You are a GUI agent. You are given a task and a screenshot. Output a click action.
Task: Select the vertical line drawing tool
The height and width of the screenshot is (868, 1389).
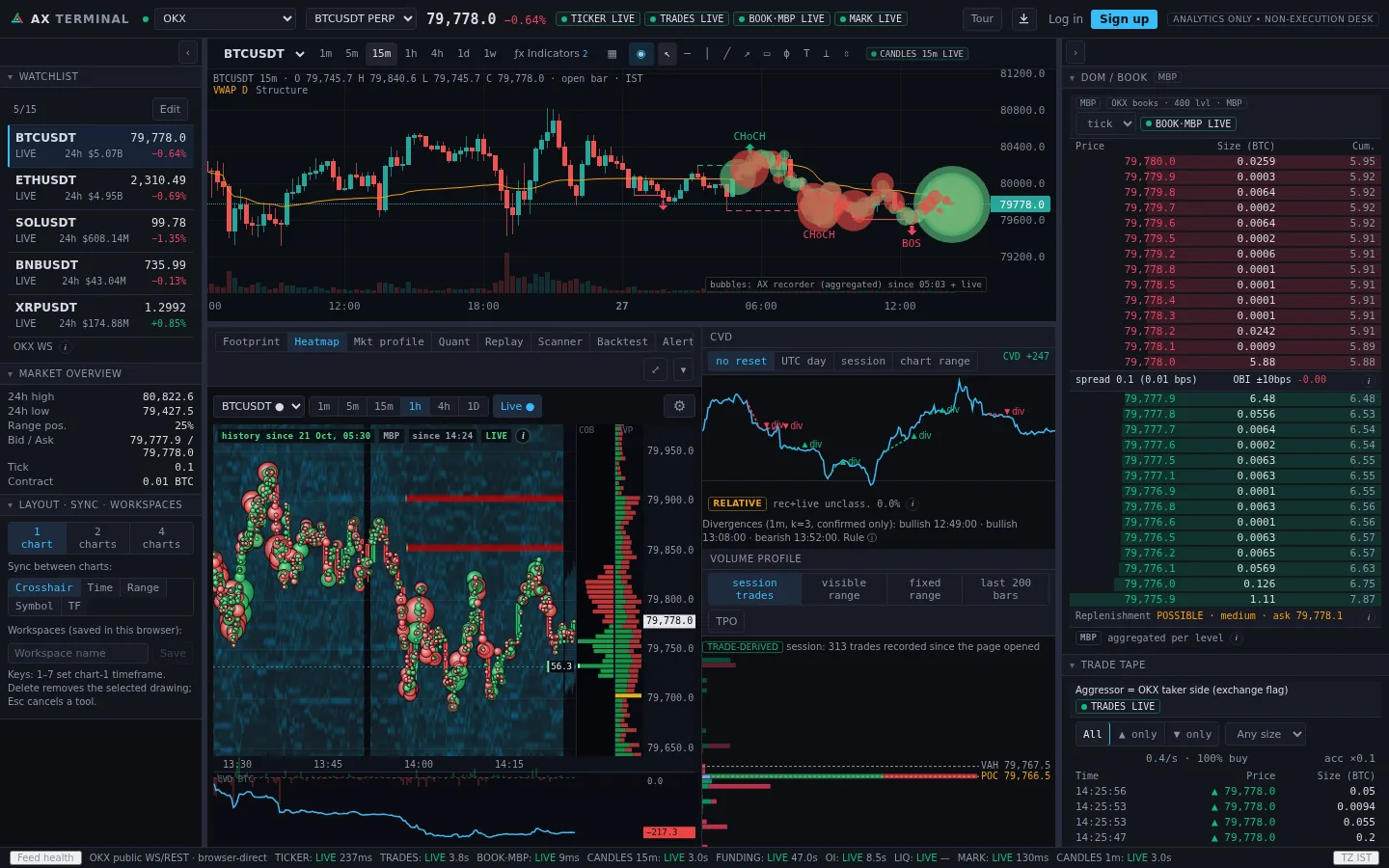707,54
